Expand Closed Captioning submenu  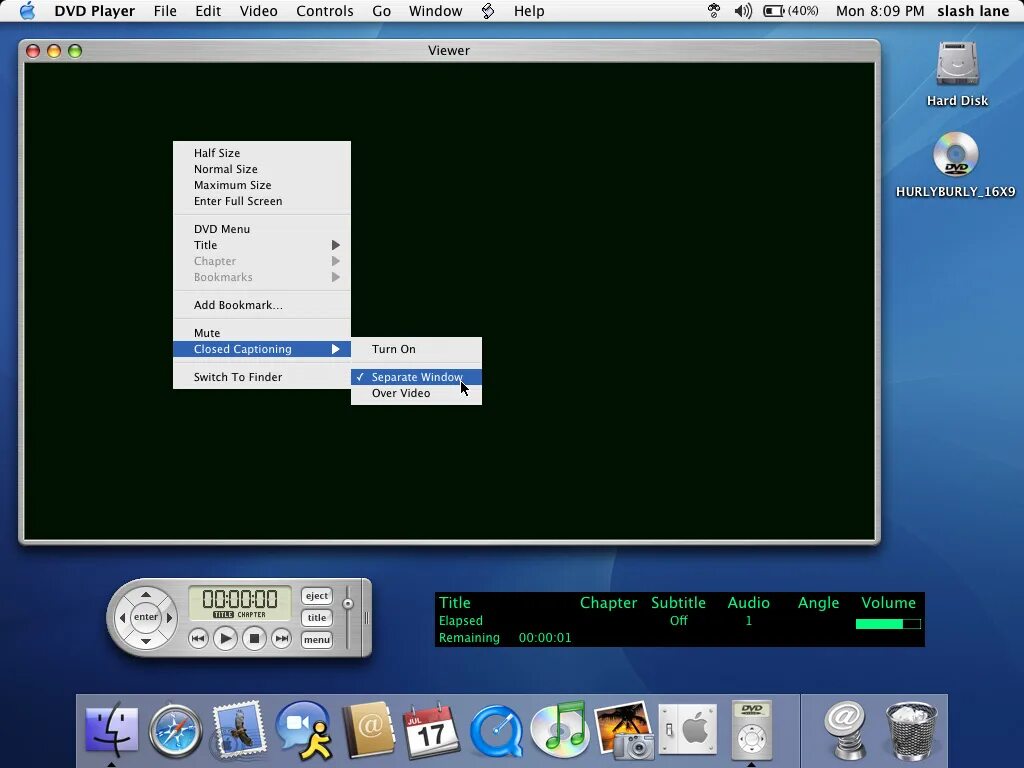[x=262, y=349]
